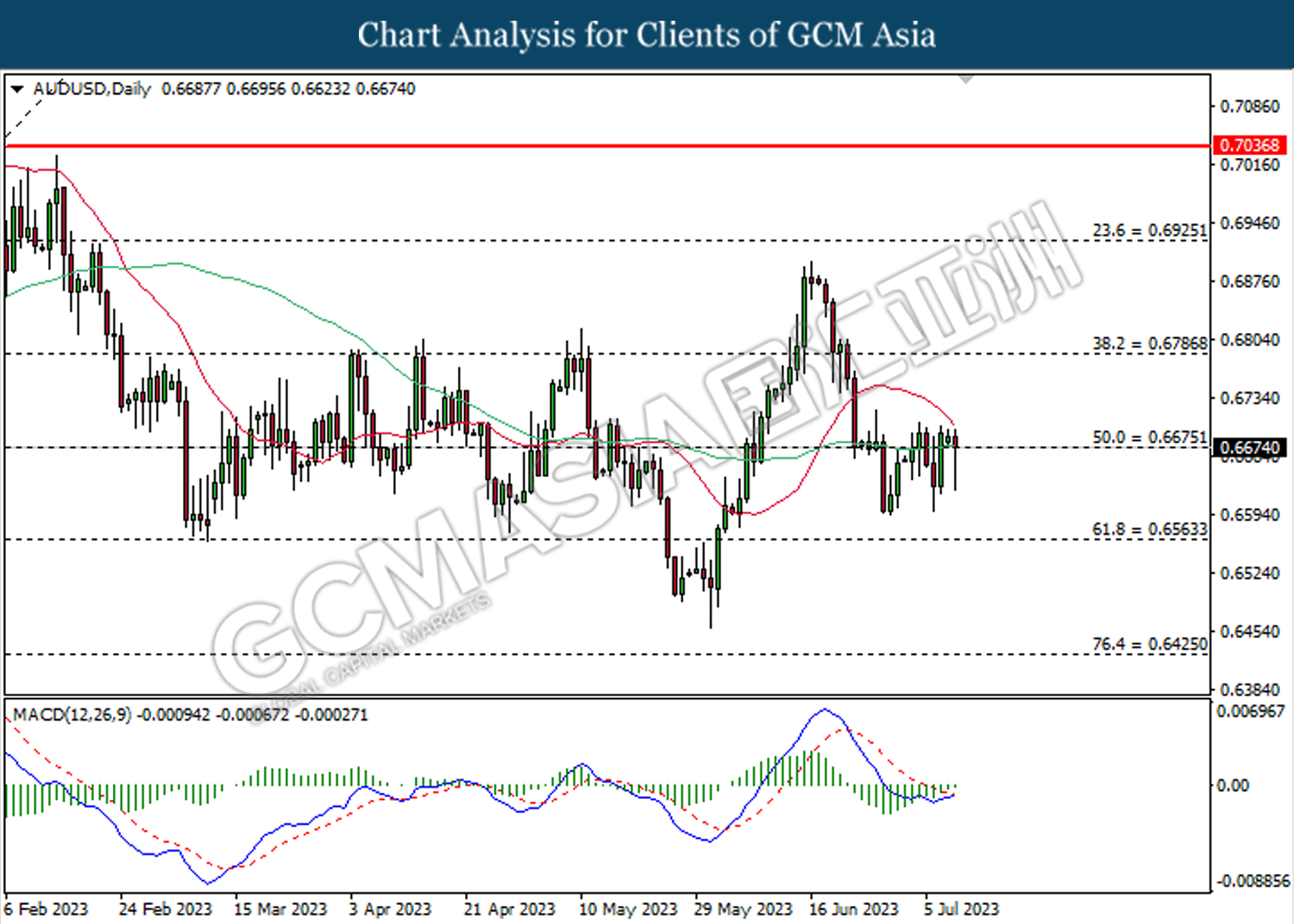Click the 6 Feb 2023 date label

[x=46, y=909]
